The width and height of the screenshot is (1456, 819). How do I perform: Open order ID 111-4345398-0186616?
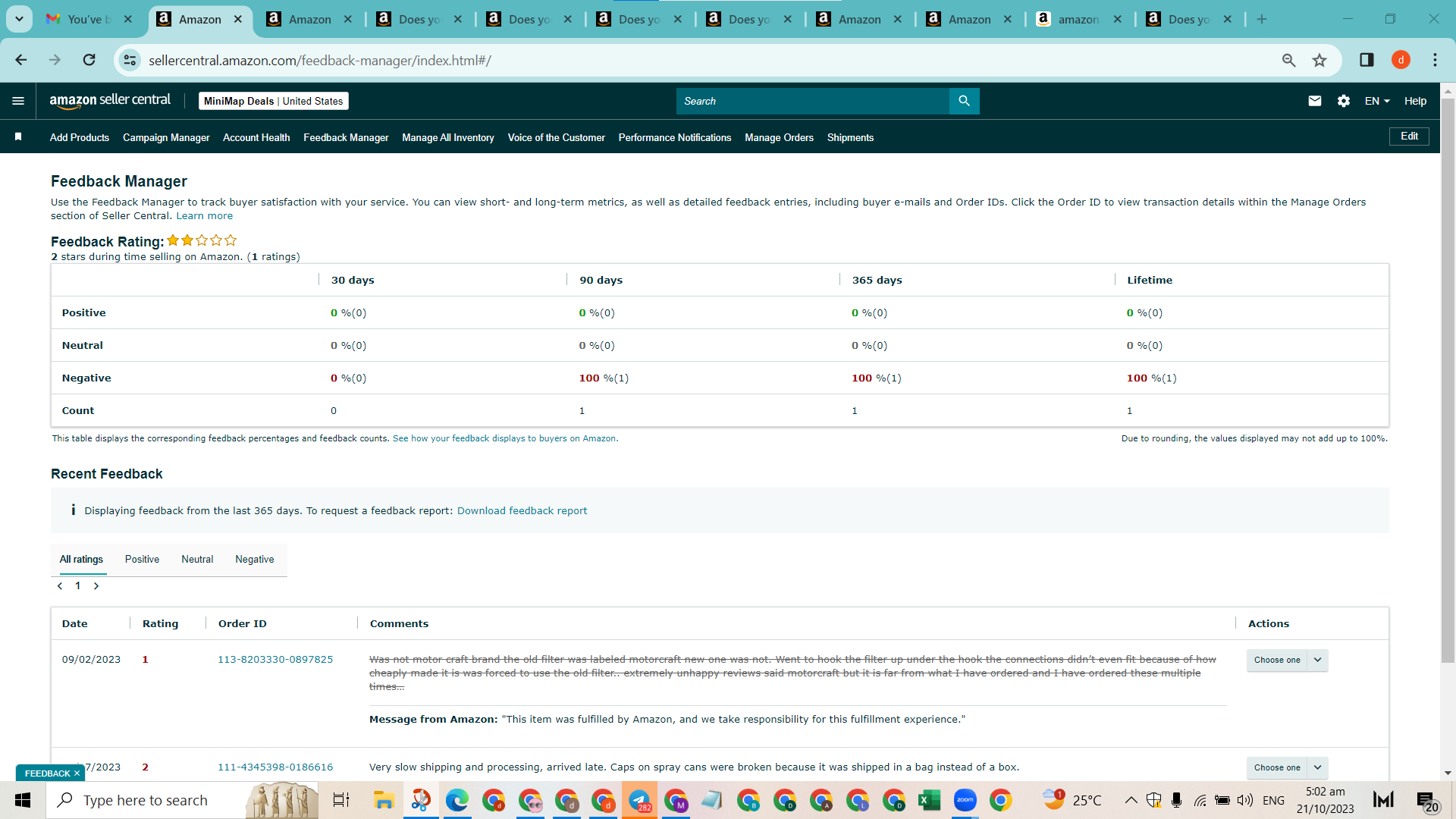tap(275, 767)
